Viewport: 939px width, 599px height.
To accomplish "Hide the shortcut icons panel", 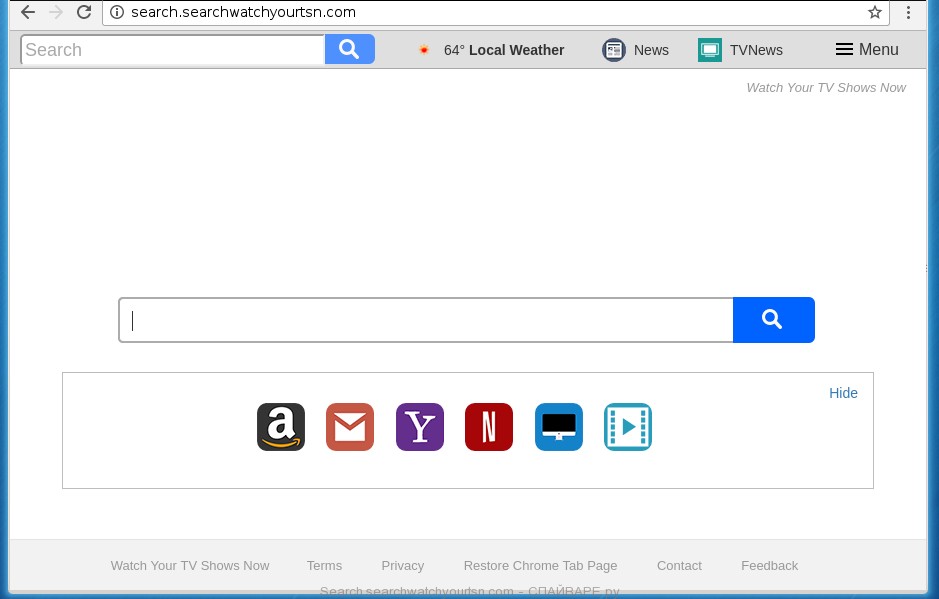I will coord(843,393).
